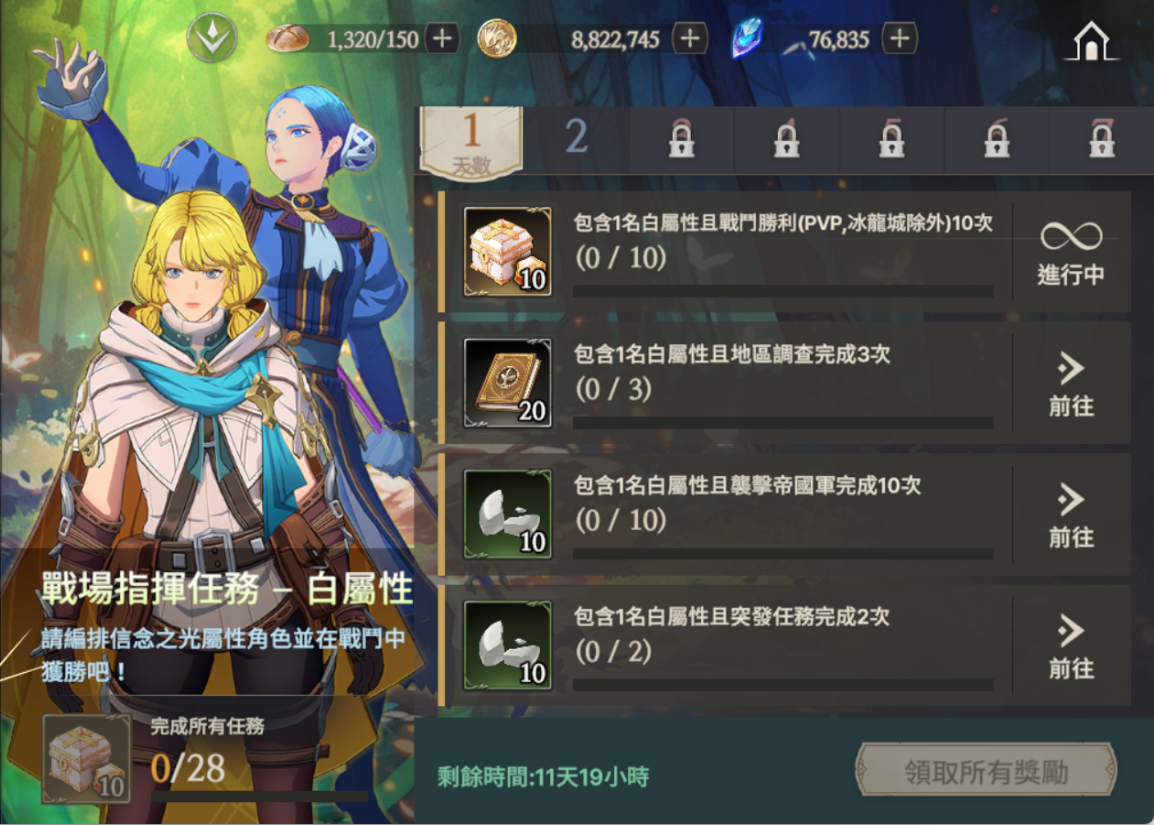Select the Day 1 天數 tab

tap(471, 142)
